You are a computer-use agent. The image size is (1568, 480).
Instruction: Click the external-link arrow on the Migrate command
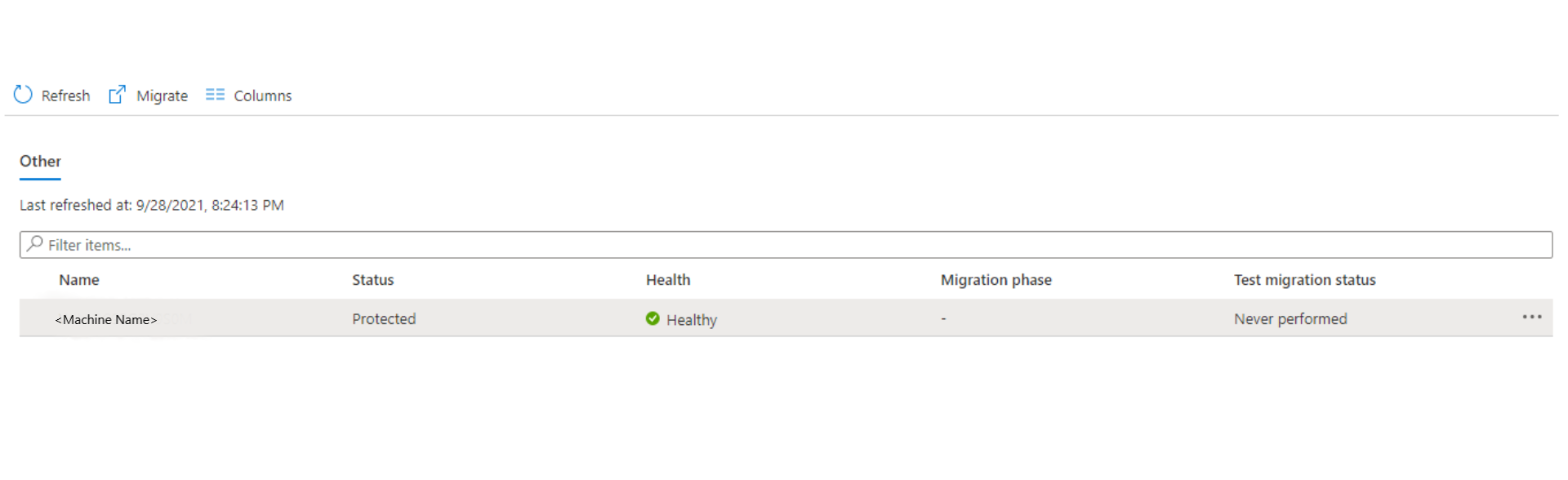tap(118, 94)
